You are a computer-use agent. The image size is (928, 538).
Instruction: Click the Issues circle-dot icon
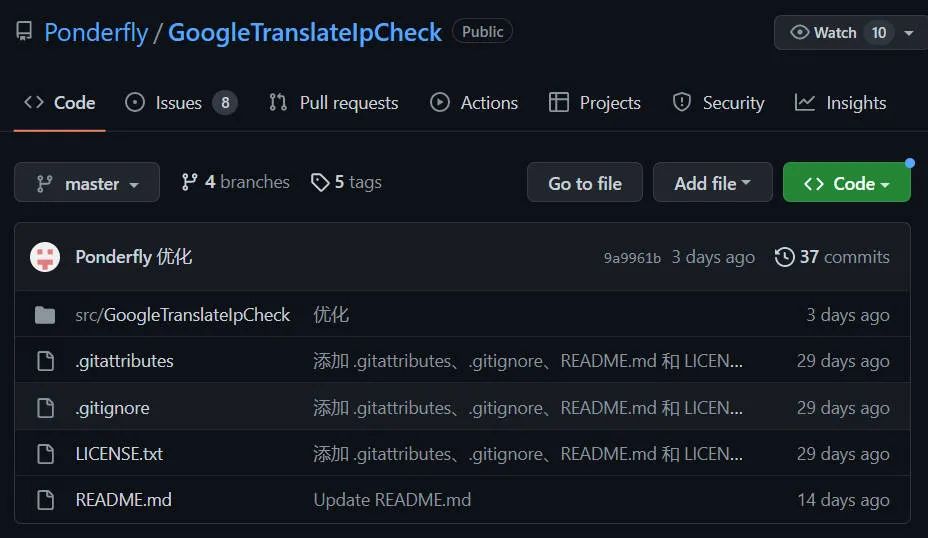(x=135, y=102)
